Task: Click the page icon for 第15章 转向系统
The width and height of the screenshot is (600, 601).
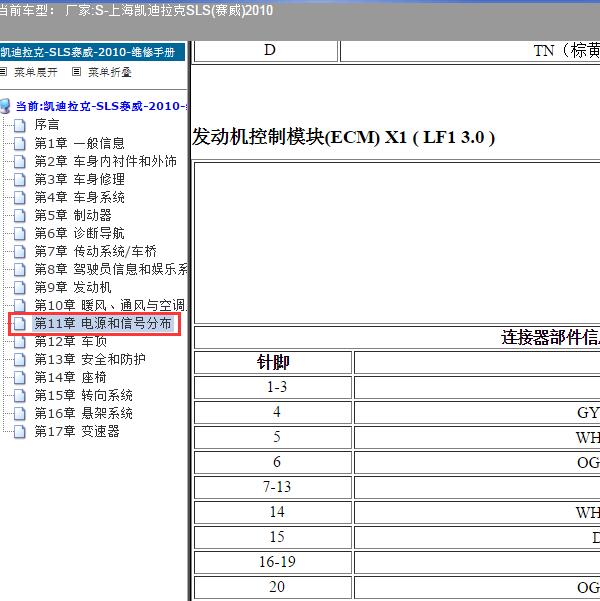Action: coord(20,395)
